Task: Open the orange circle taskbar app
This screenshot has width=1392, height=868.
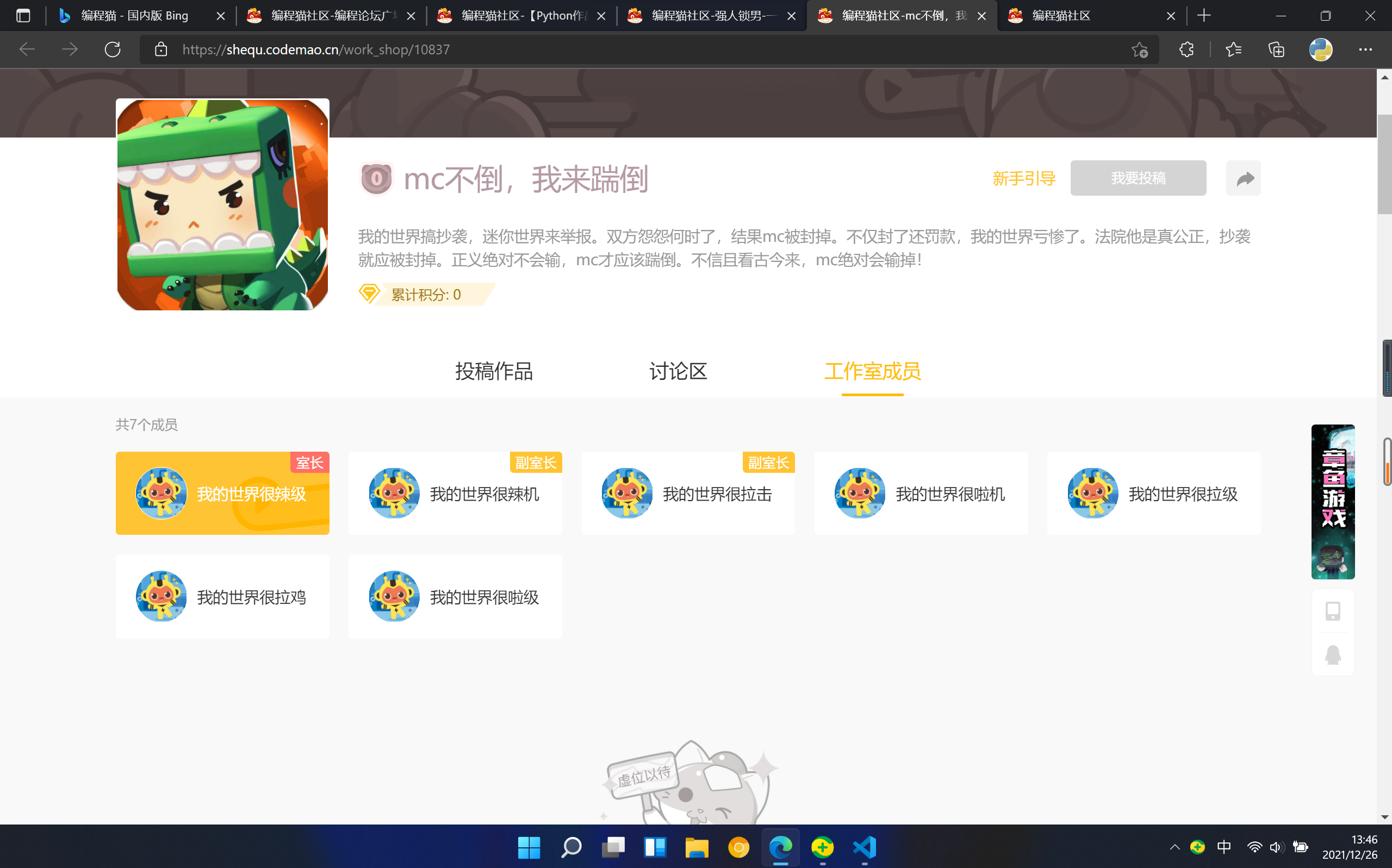Action: point(738,847)
